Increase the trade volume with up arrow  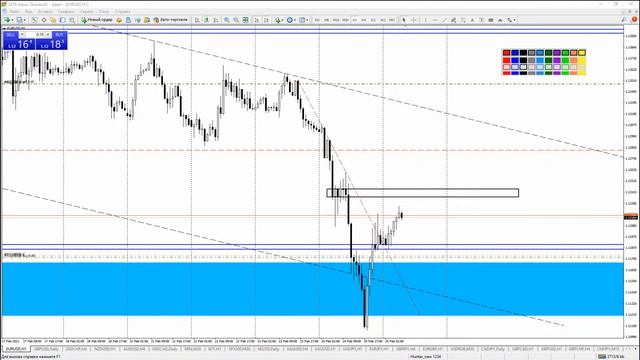click(49, 35)
